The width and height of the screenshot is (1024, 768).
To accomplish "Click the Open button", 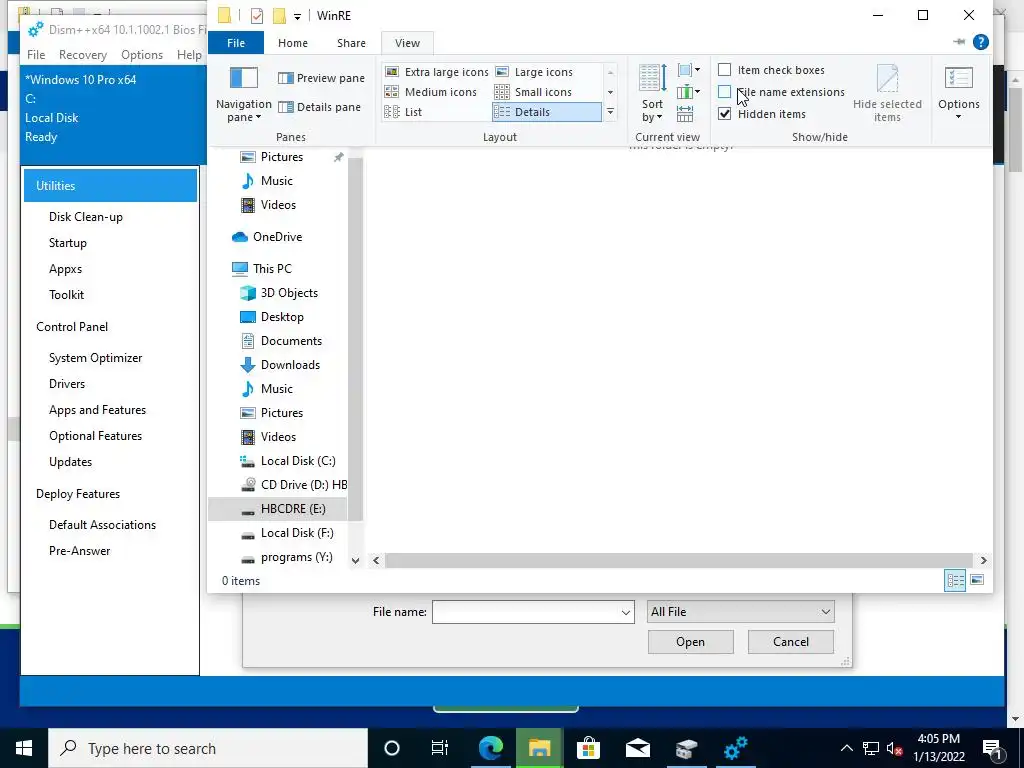I will pyautogui.click(x=690, y=642).
